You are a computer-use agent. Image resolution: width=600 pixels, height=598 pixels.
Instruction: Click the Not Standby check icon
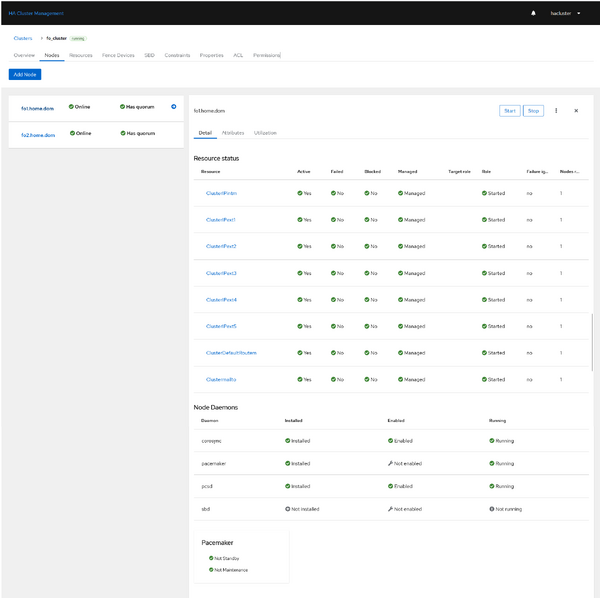(211, 558)
